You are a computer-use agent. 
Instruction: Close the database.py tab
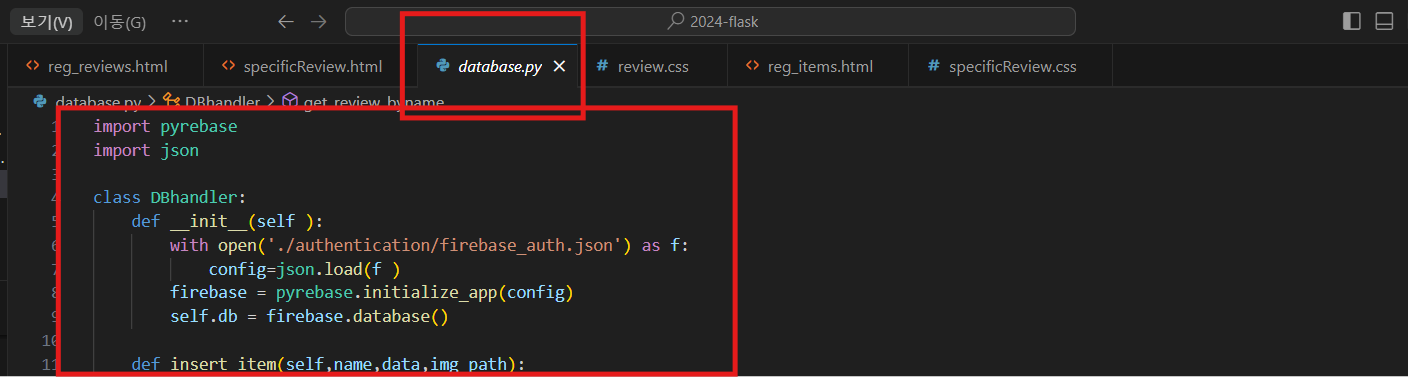point(560,66)
